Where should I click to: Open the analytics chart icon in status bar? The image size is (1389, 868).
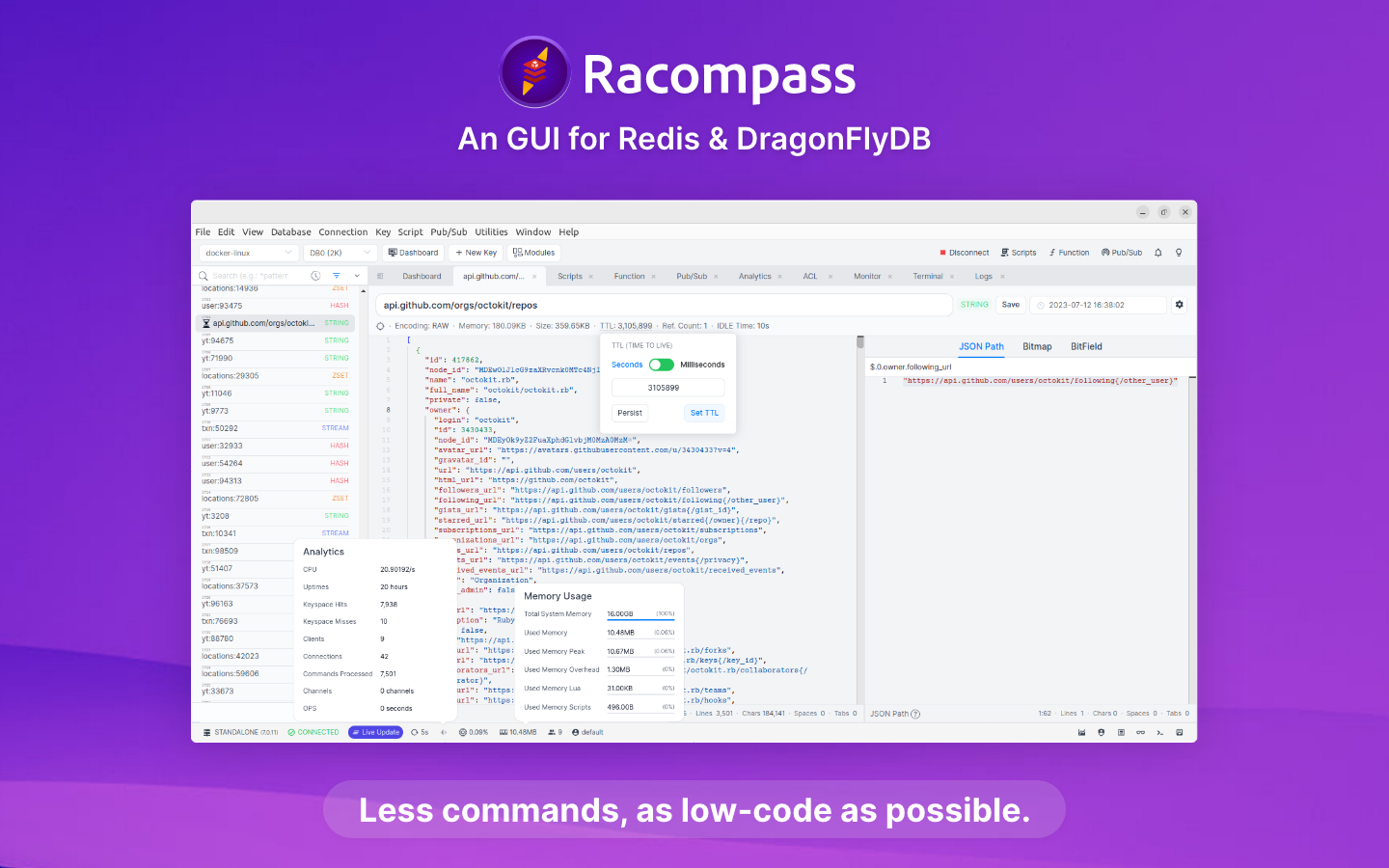tap(1081, 732)
